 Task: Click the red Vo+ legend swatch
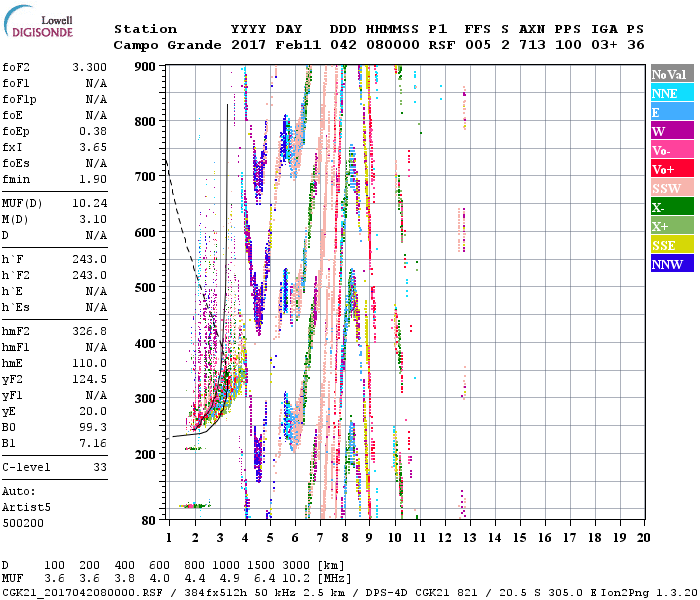click(x=670, y=169)
